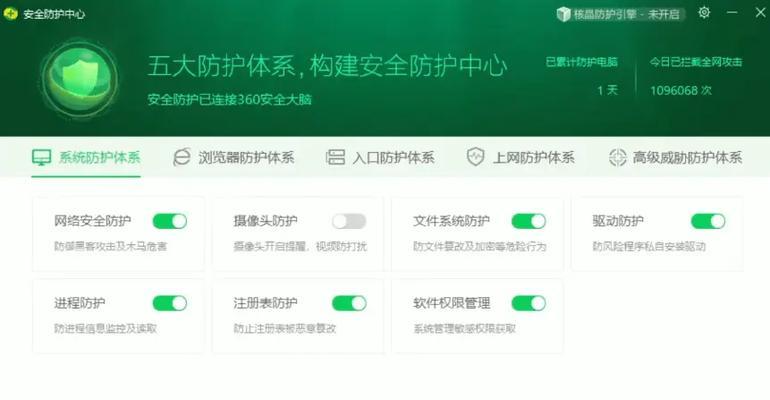The width and height of the screenshot is (770, 400).
Task: Click the 360 logo icon in title bar
Action: pyautogui.click(x=10, y=14)
